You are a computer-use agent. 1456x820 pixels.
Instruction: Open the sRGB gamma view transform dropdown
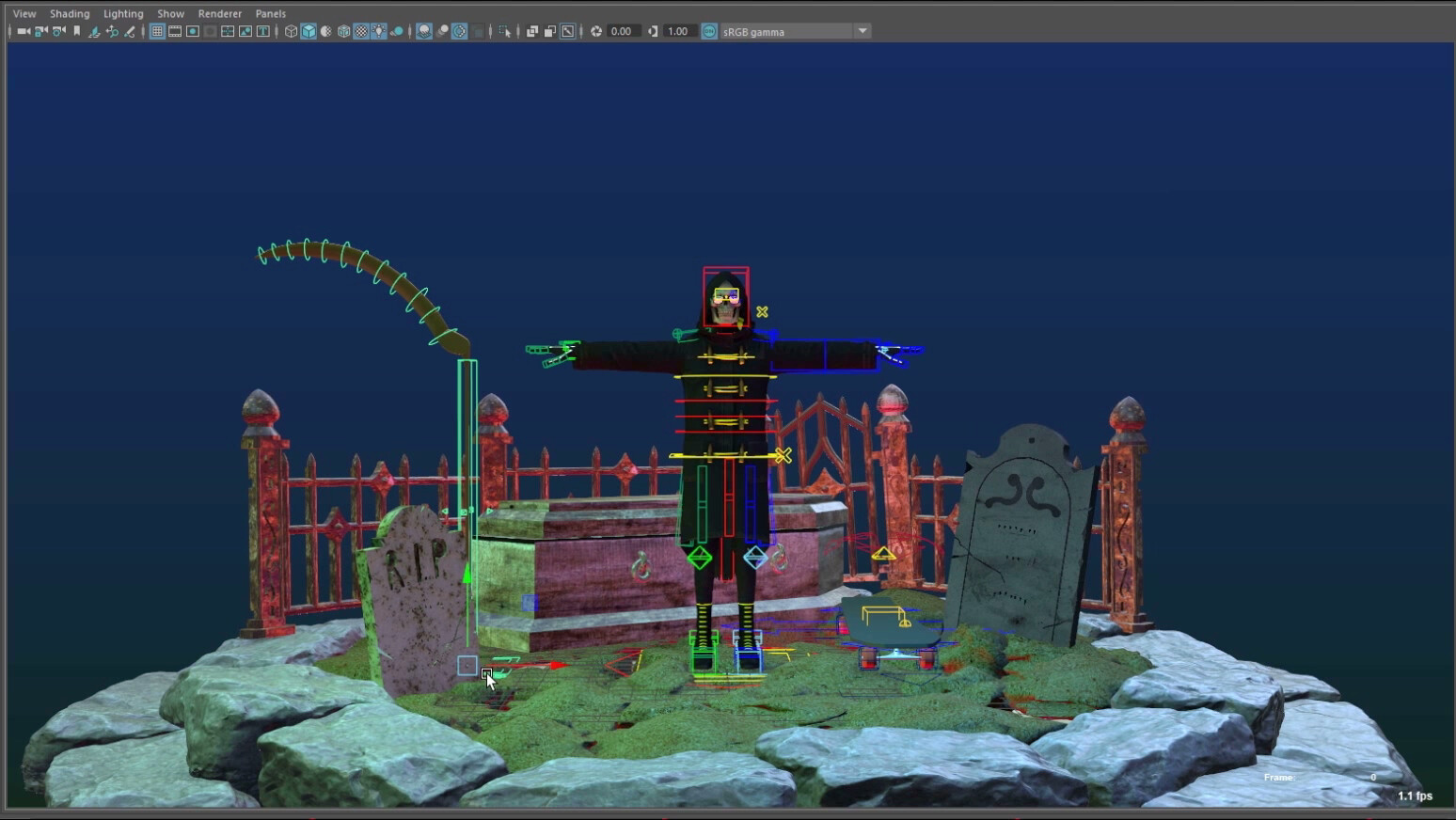tap(862, 31)
